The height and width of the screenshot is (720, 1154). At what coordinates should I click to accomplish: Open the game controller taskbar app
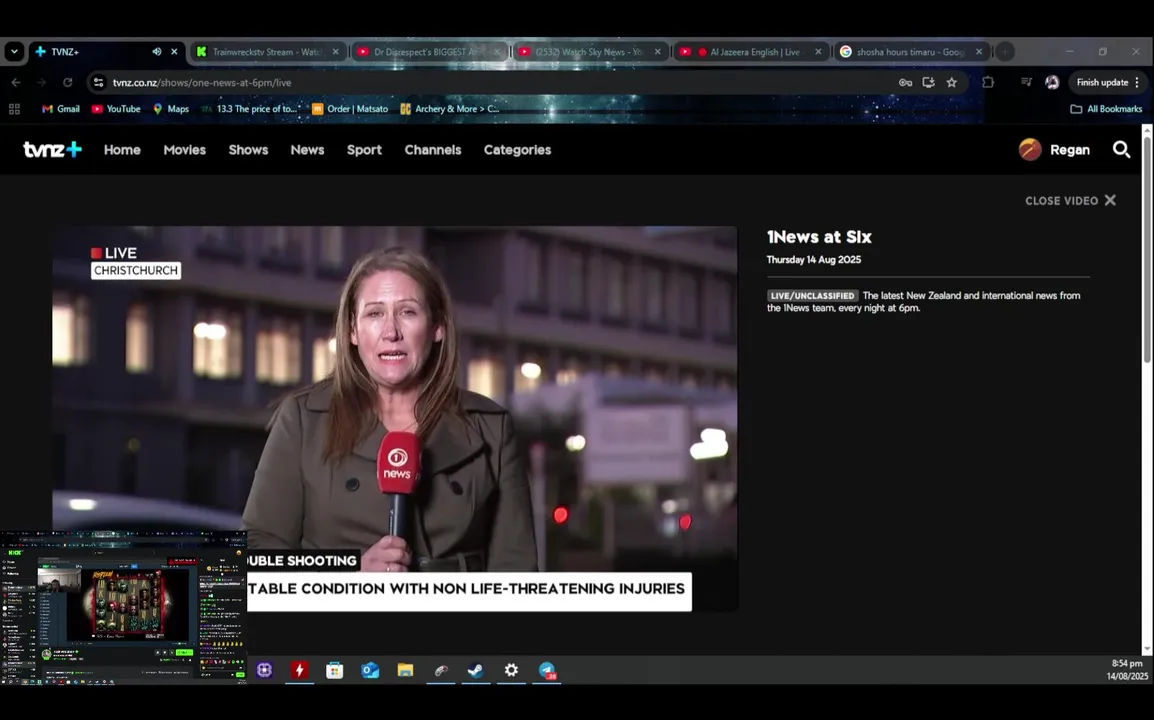pos(441,670)
